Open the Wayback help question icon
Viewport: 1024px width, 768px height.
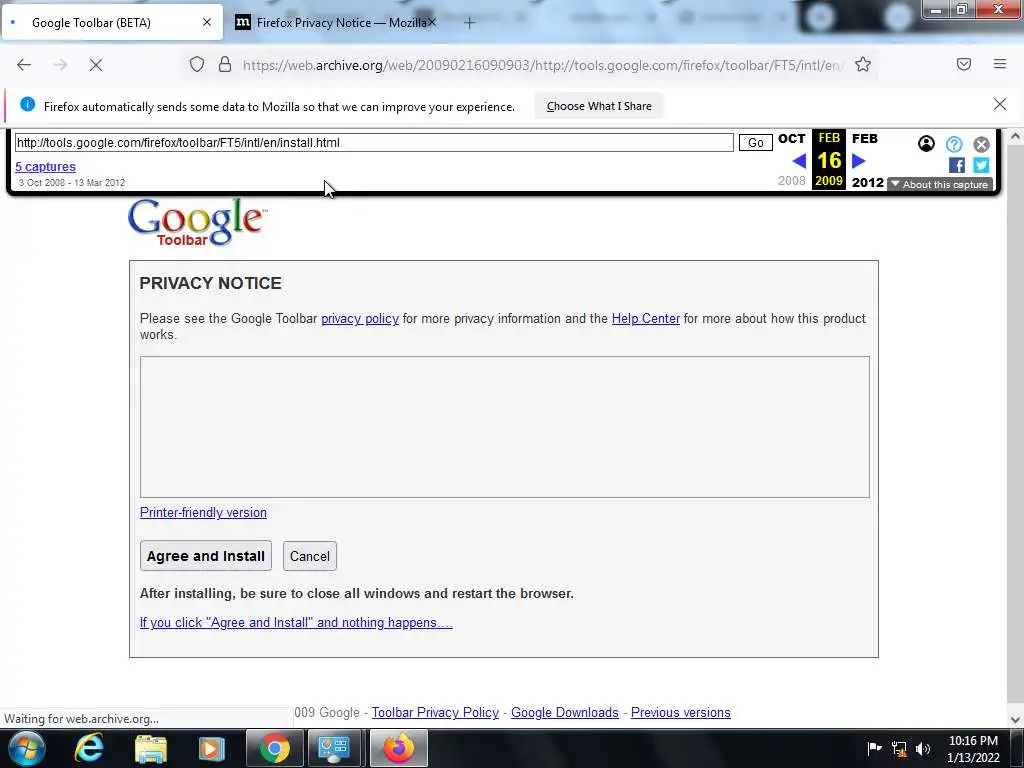pyautogui.click(x=953, y=144)
